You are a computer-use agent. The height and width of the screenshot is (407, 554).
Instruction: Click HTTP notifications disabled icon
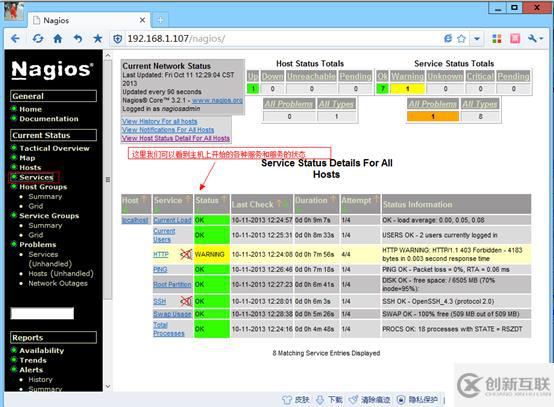pyautogui.click(x=186, y=254)
